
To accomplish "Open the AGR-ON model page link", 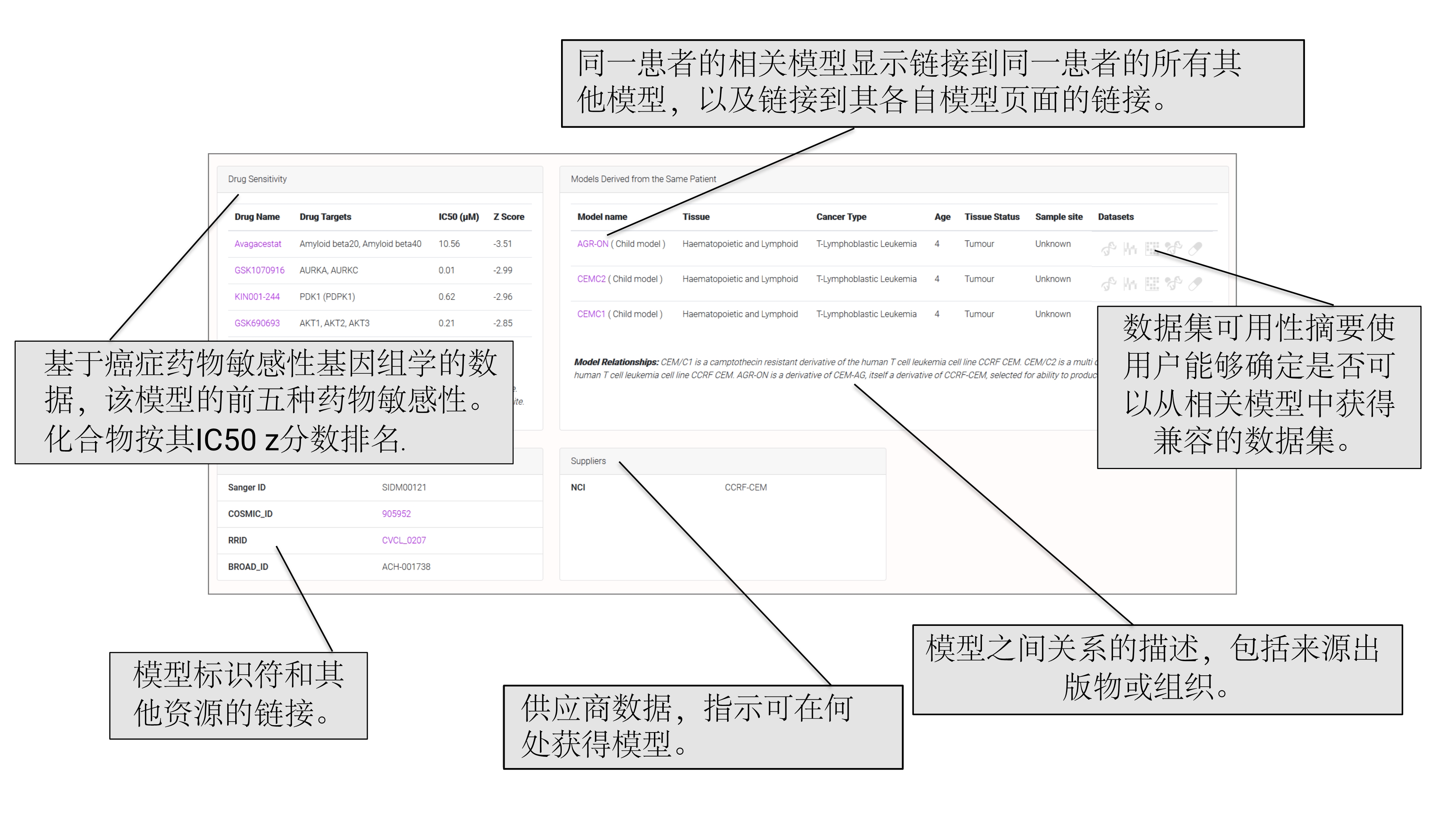I will (x=592, y=244).
